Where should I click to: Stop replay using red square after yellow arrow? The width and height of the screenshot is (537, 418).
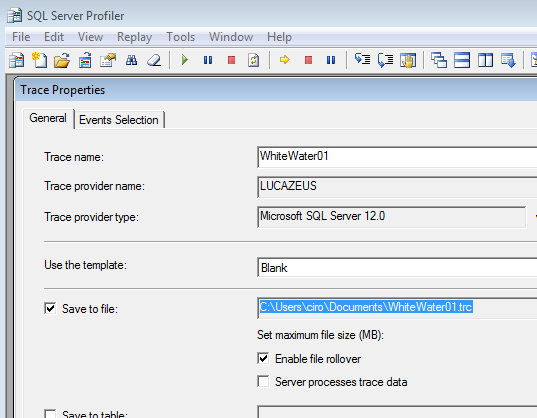pos(308,60)
